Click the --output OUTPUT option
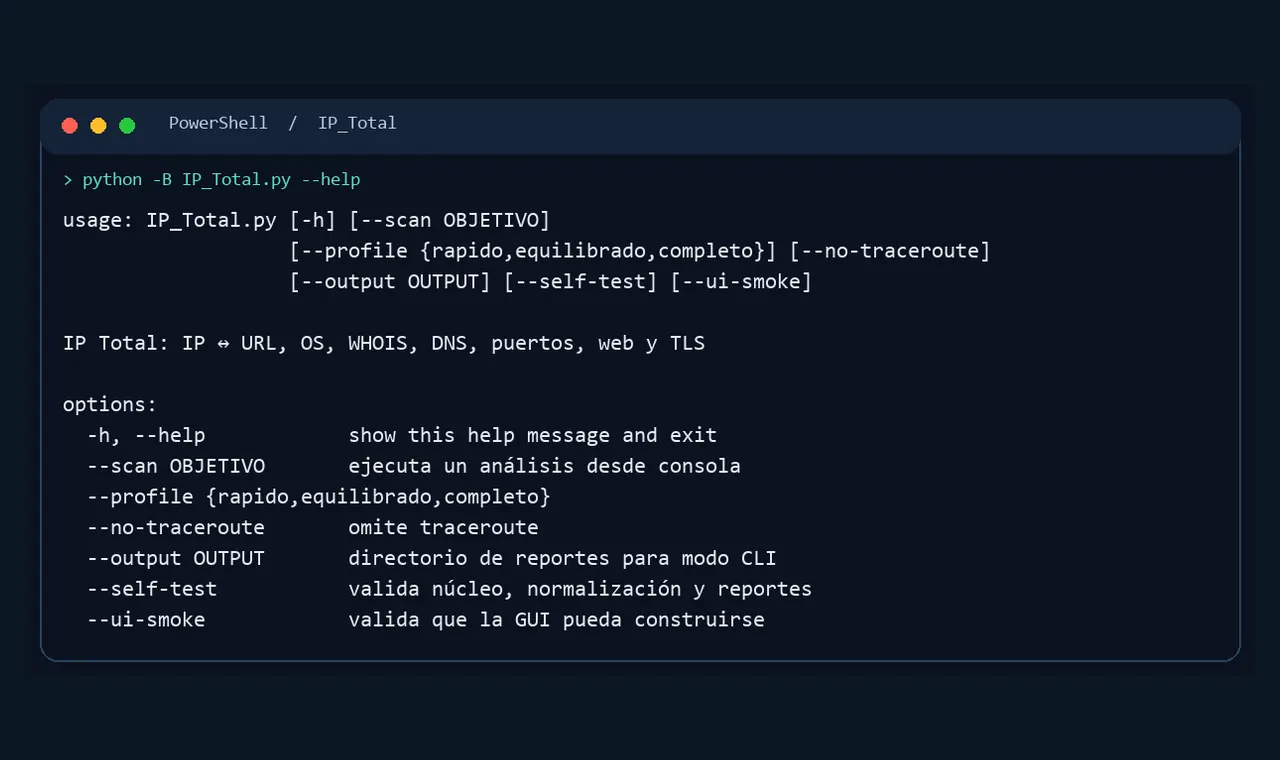 pos(176,558)
